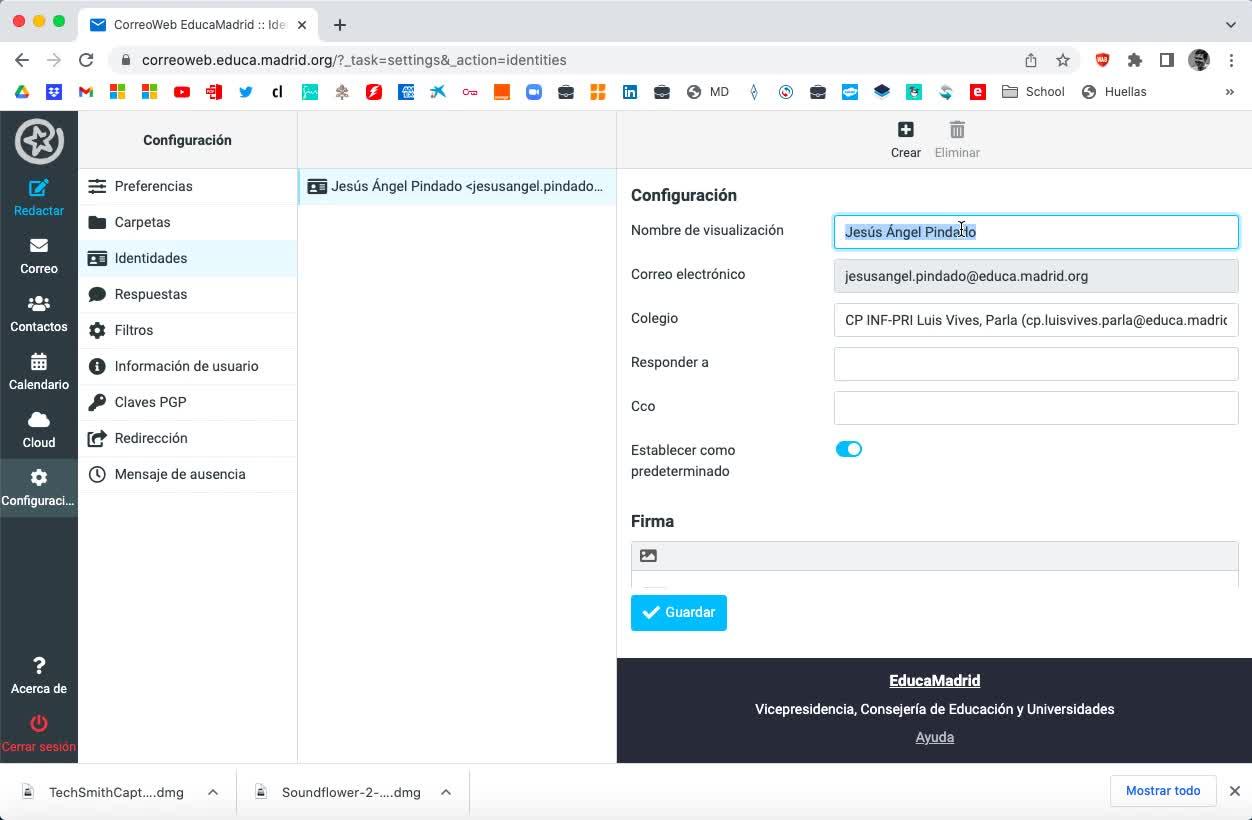This screenshot has width=1252, height=820.
Task: Select Filtros in settings menu
Action: 134,330
